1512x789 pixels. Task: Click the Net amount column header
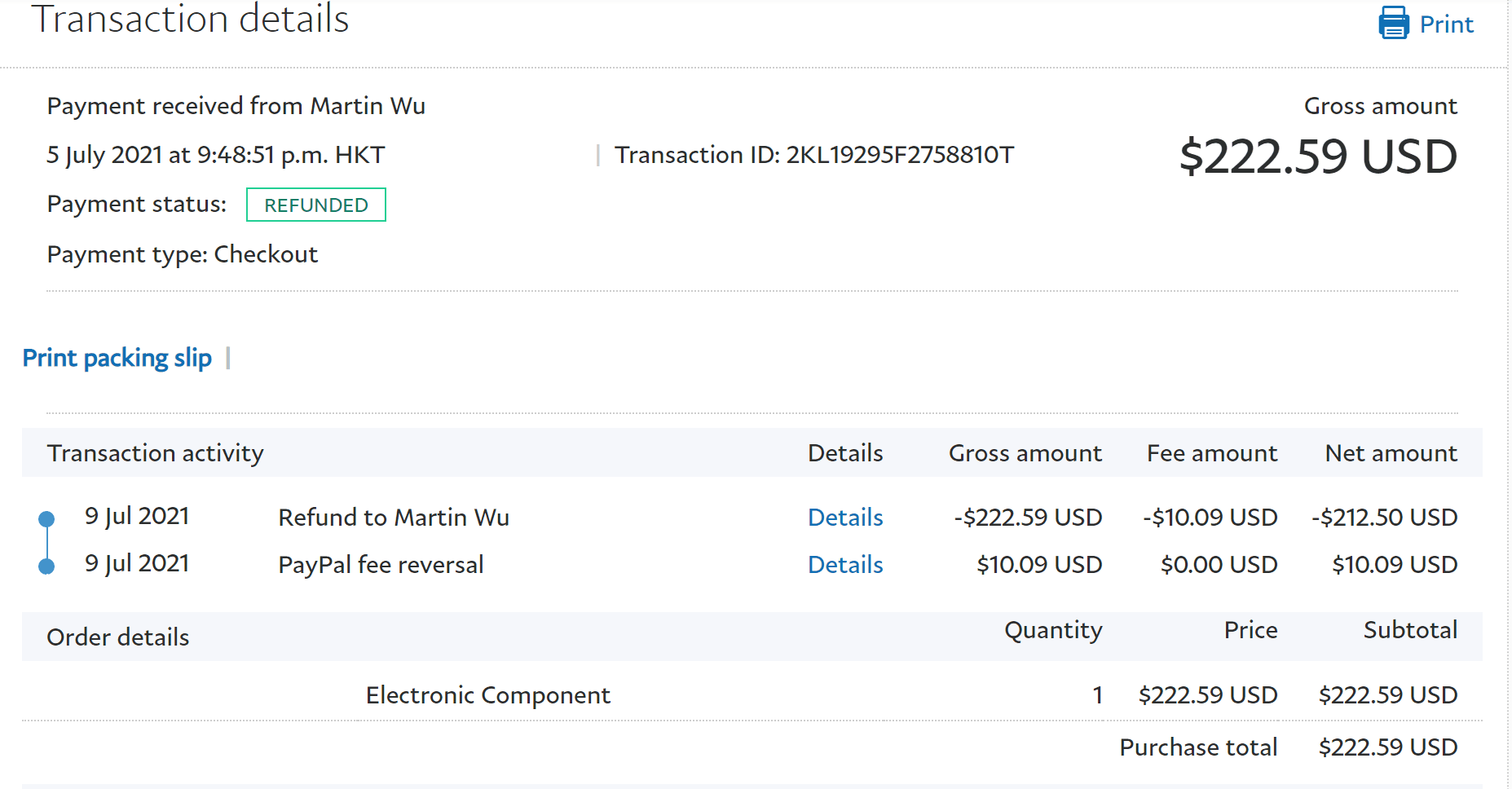(x=1391, y=453)
